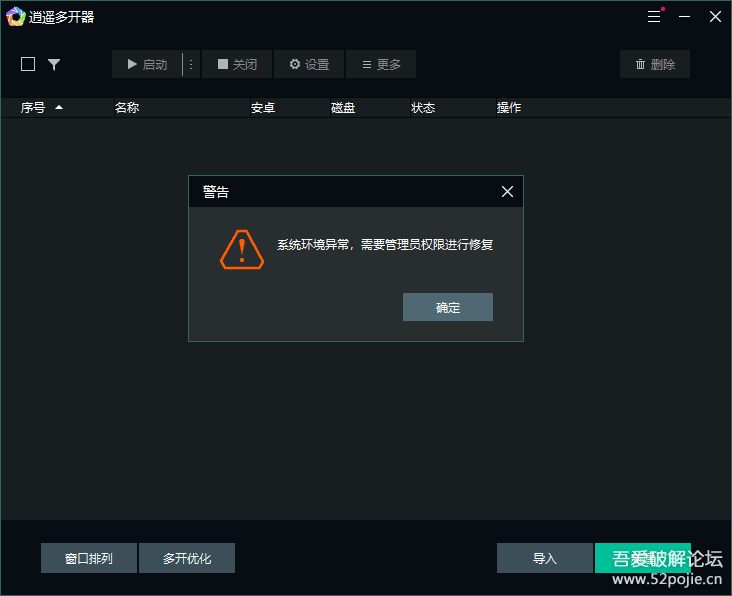Image resolution: width=732 pixels, height=596 pixels.
Task: Open the 更多 more menu
Action: (x=381, y=64)
